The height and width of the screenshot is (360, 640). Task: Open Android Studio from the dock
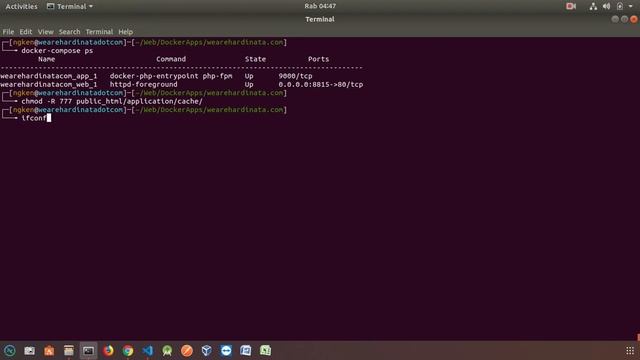167,351
